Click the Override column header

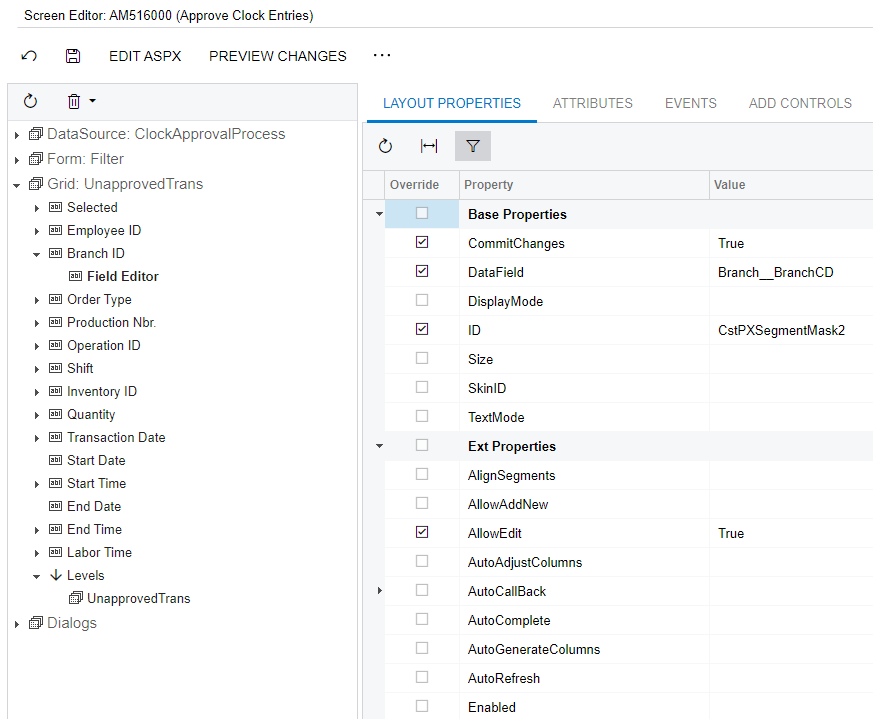[x=421, y=185]
